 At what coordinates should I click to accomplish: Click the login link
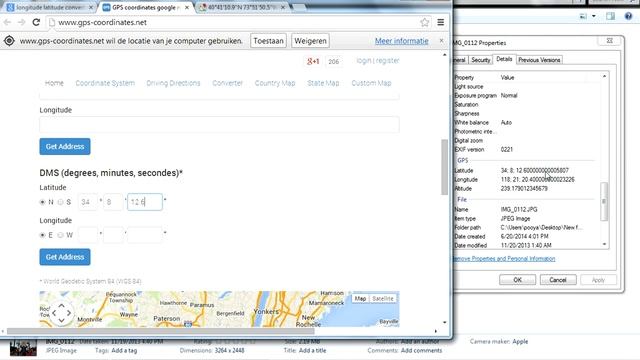(x=364, y=61)
